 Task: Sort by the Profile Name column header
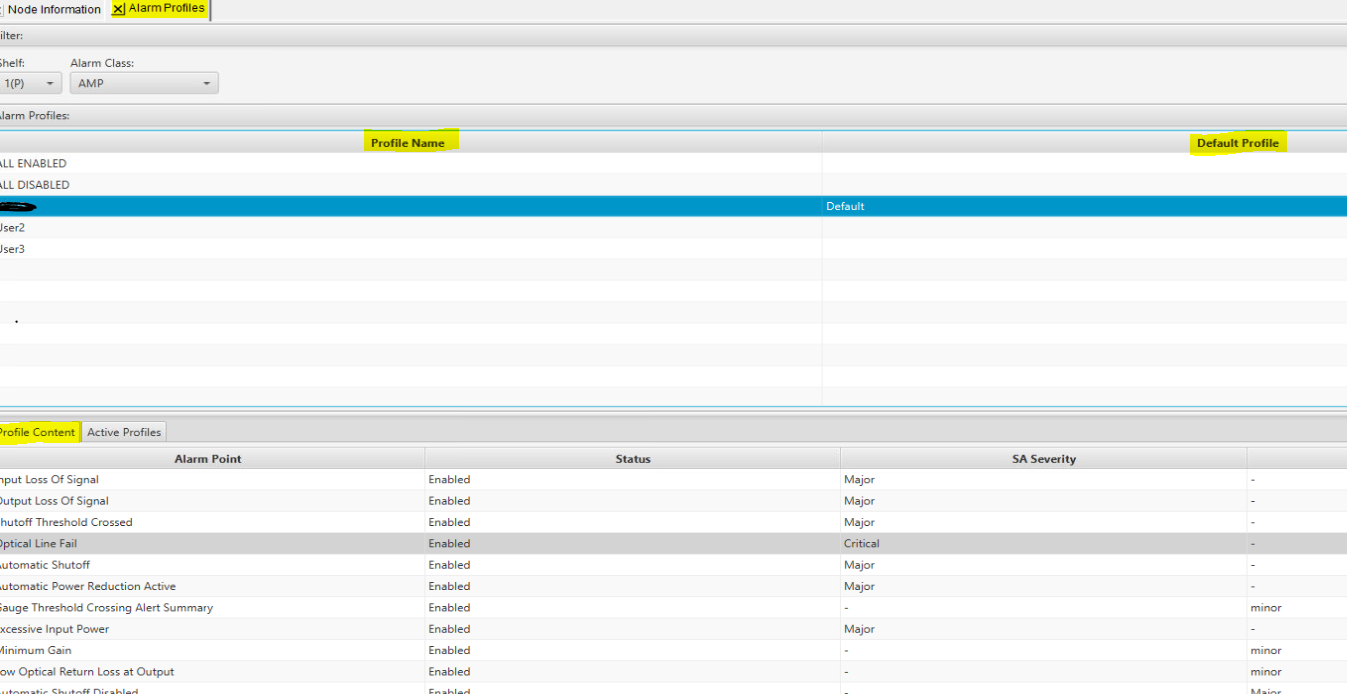tap(411, 142)
